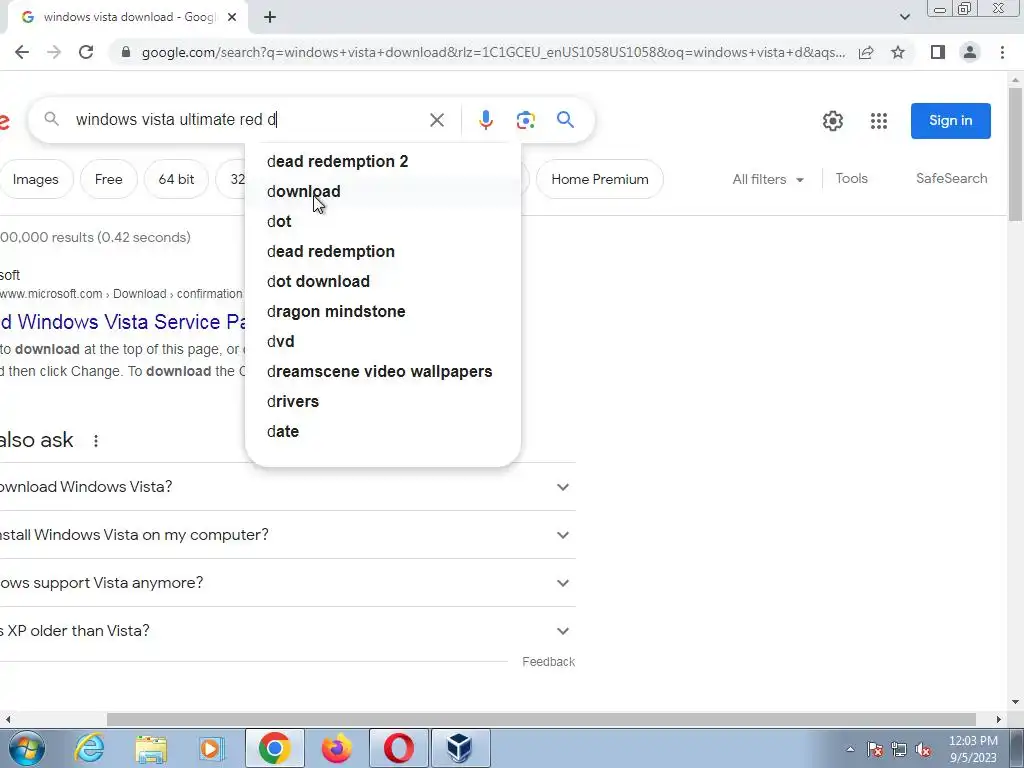Open Chrome three-dot menu

pyautogui.click(x=1002, y=52)
